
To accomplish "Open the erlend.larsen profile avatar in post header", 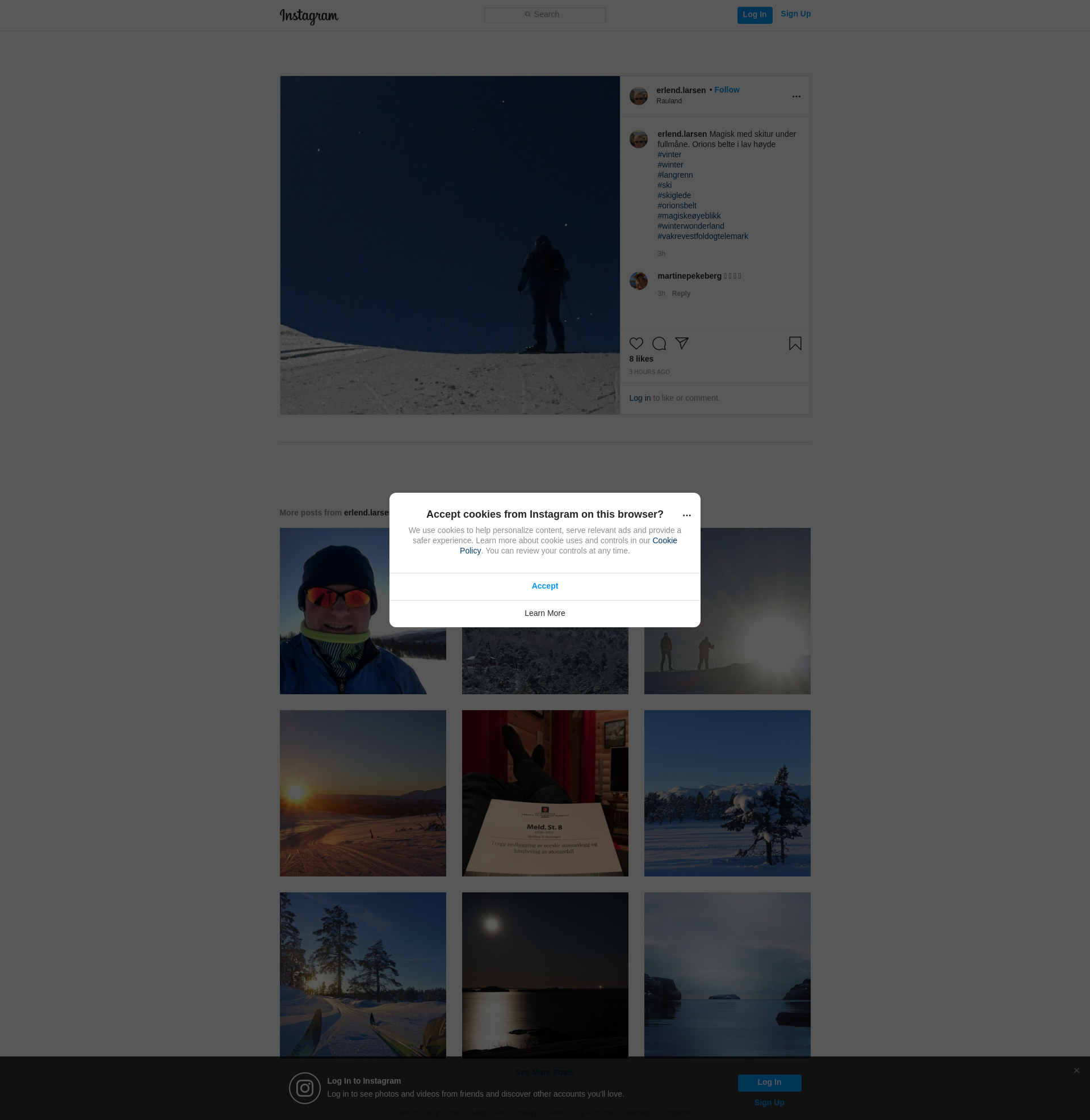I will (x=638, y=95).
